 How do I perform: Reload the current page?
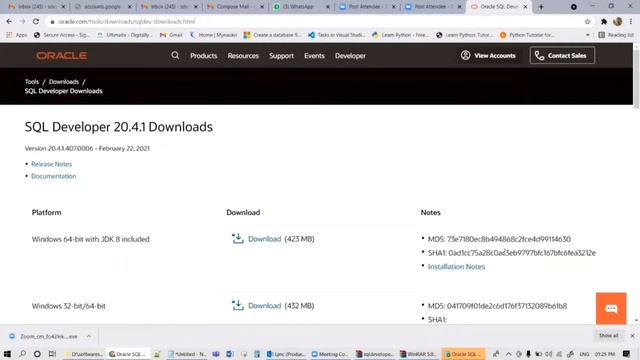36,21
